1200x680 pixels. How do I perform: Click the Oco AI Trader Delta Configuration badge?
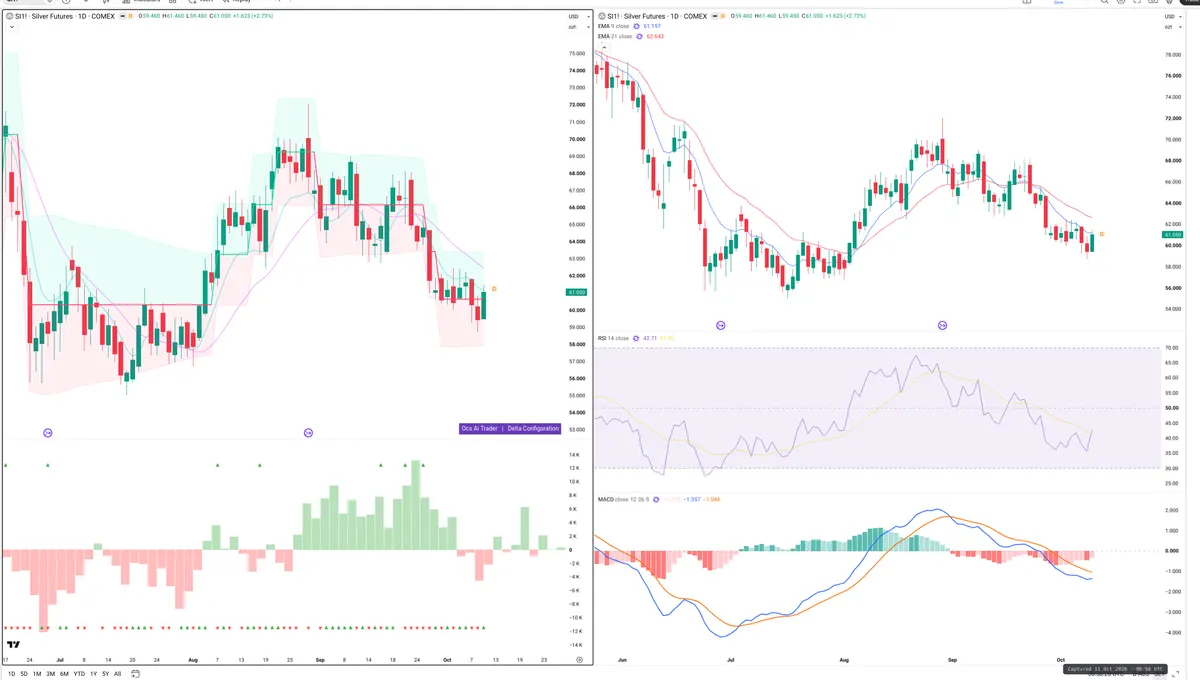pyautogui.click(x=509, y=428)
